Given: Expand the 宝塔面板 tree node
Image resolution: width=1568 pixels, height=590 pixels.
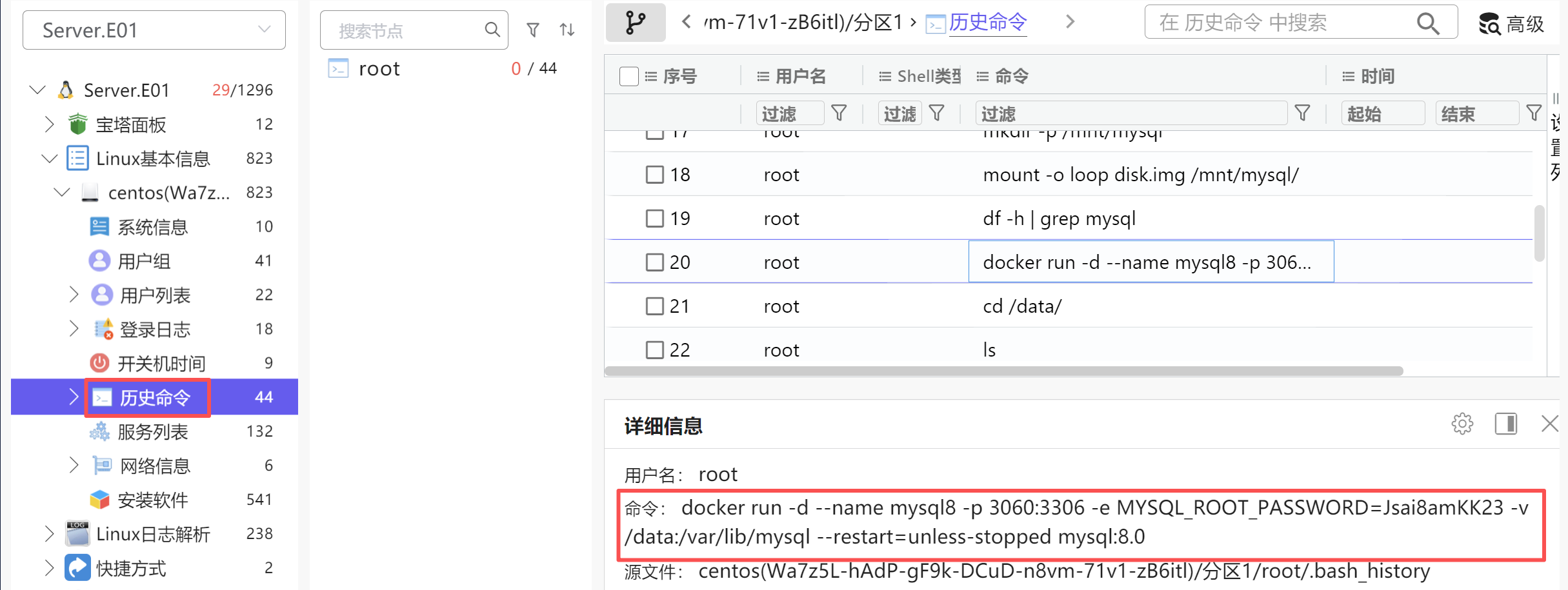Looking at the screenshot, I should pyautogui.click(x=49, y=124).
